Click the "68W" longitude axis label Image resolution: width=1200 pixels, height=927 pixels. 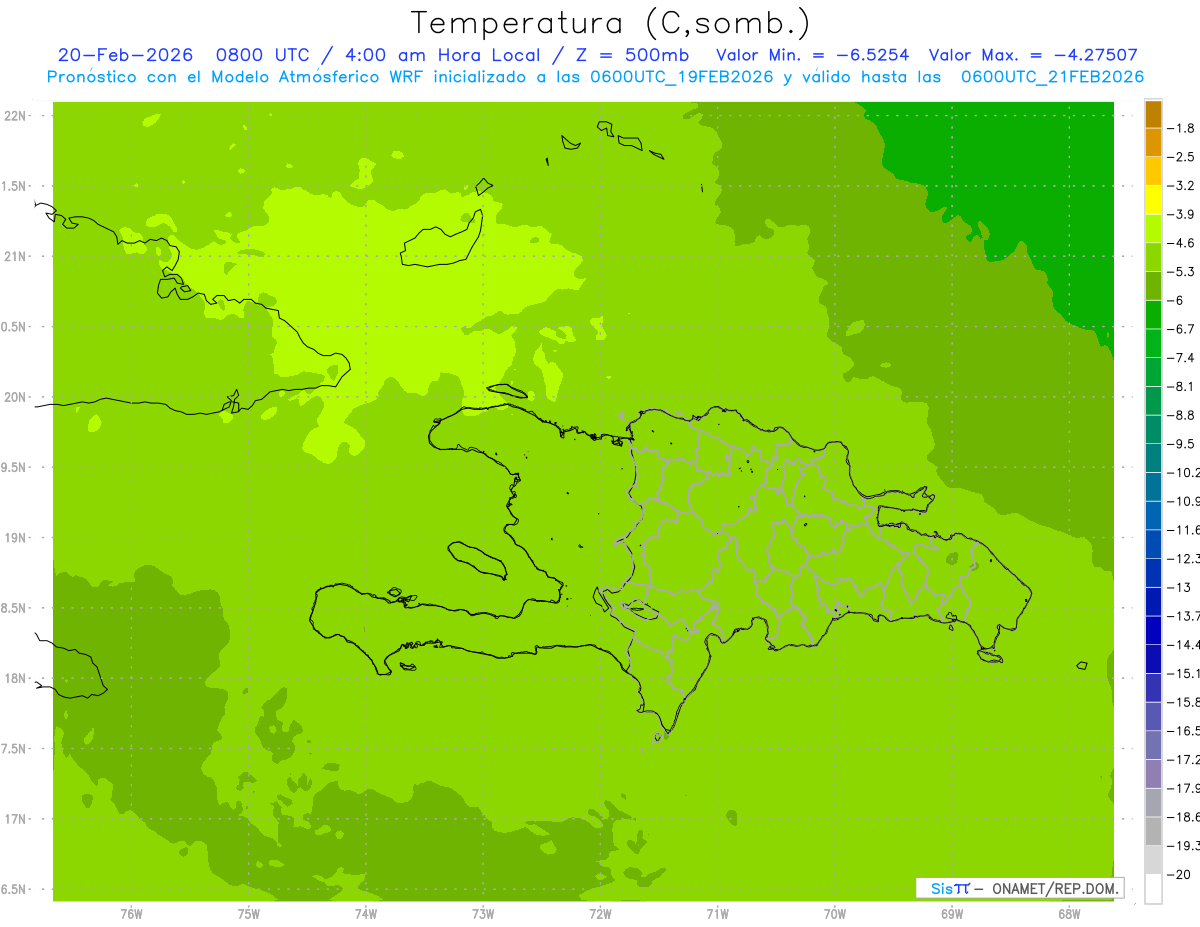pos(1069,914)
